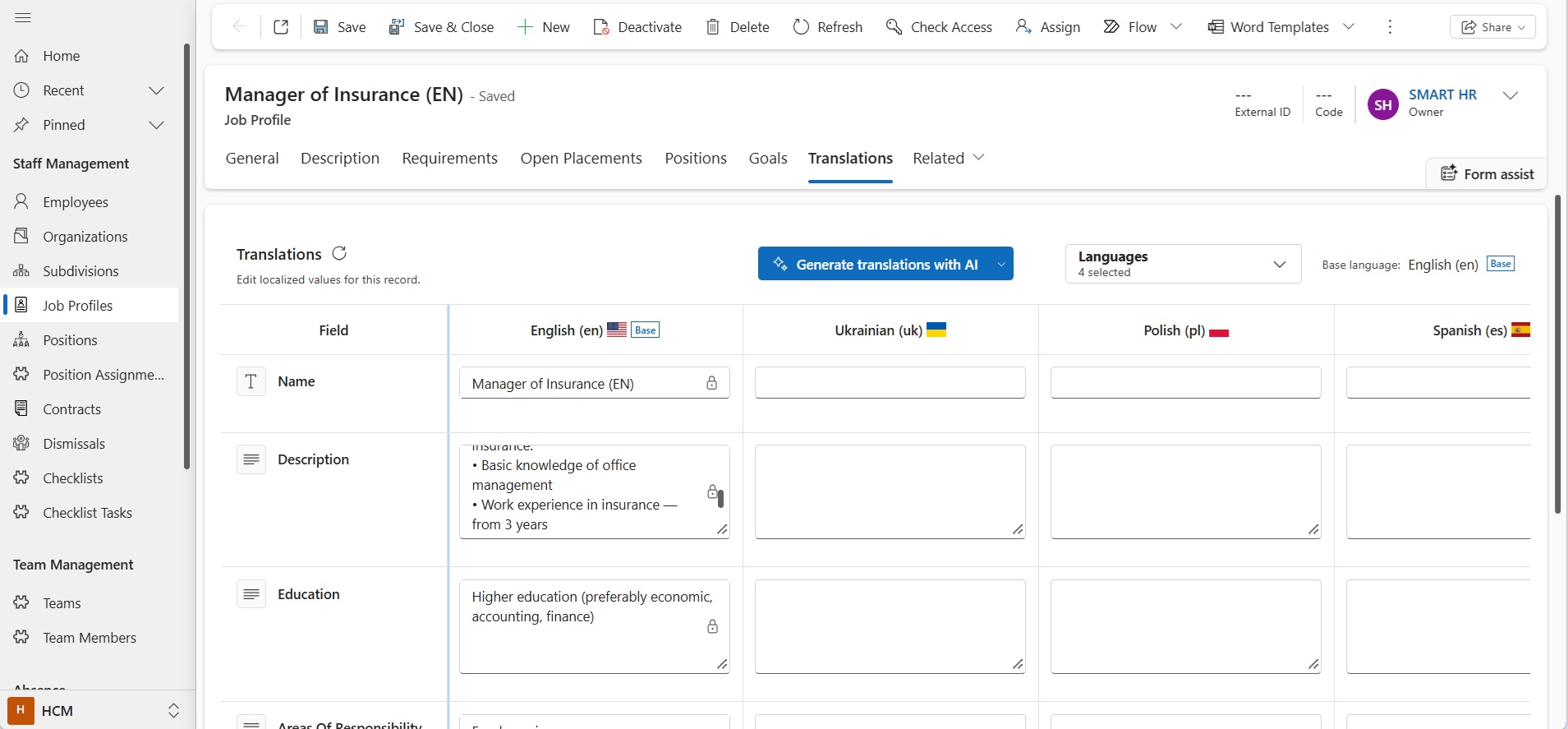Open the Positions tab
This screenshot has height=729, width=1568.
point(696,158)
